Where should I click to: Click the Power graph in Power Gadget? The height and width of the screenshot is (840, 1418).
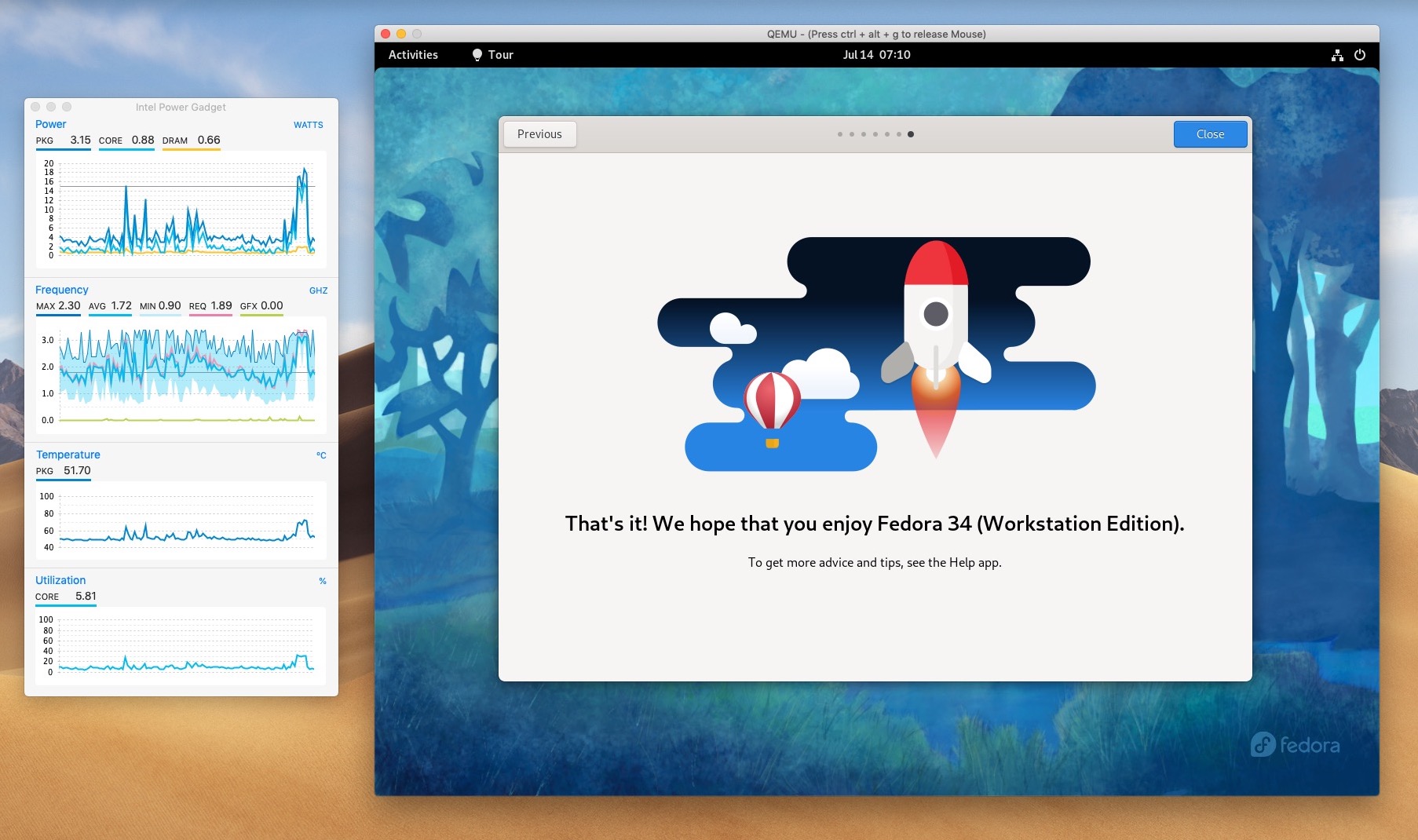(x=181, y=210)
